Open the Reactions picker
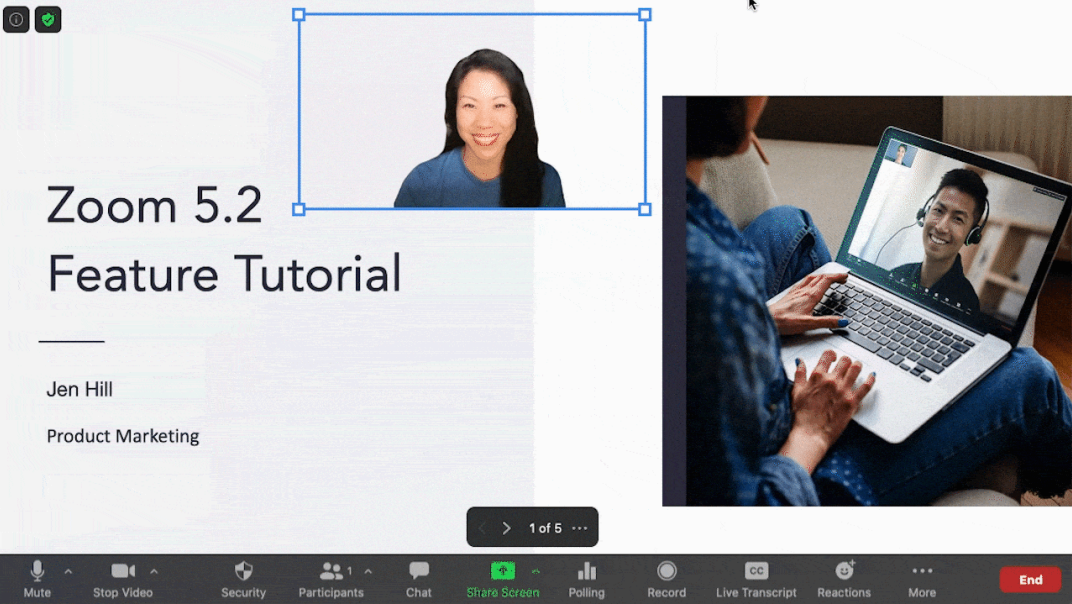Image resolution: width=1072 pixels, height=604 pixels. pyautogui.click(x=844, y=578)
